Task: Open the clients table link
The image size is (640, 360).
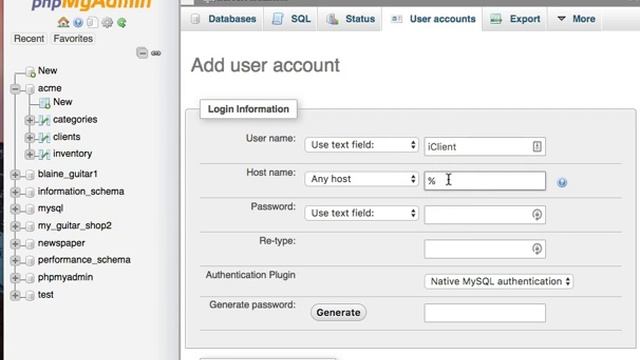Action: (x=67, y=137)
